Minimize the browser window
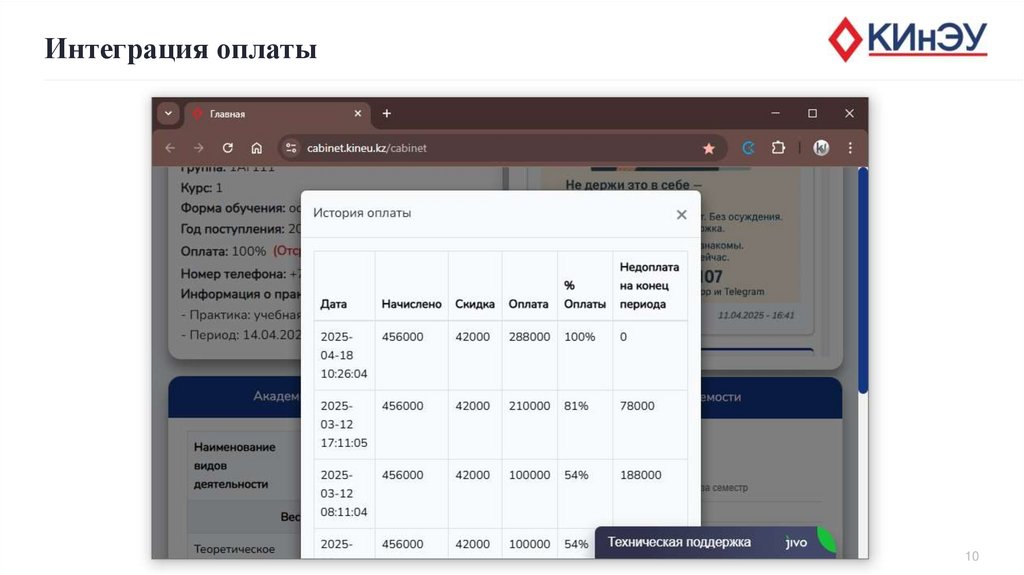Screen dimensions: 1024x575 coord(775,113)
